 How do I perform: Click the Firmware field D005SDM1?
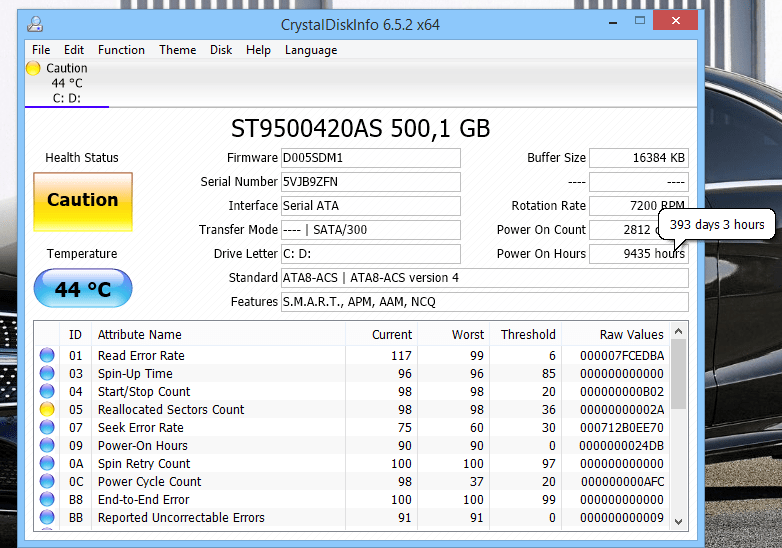(371, 158)
